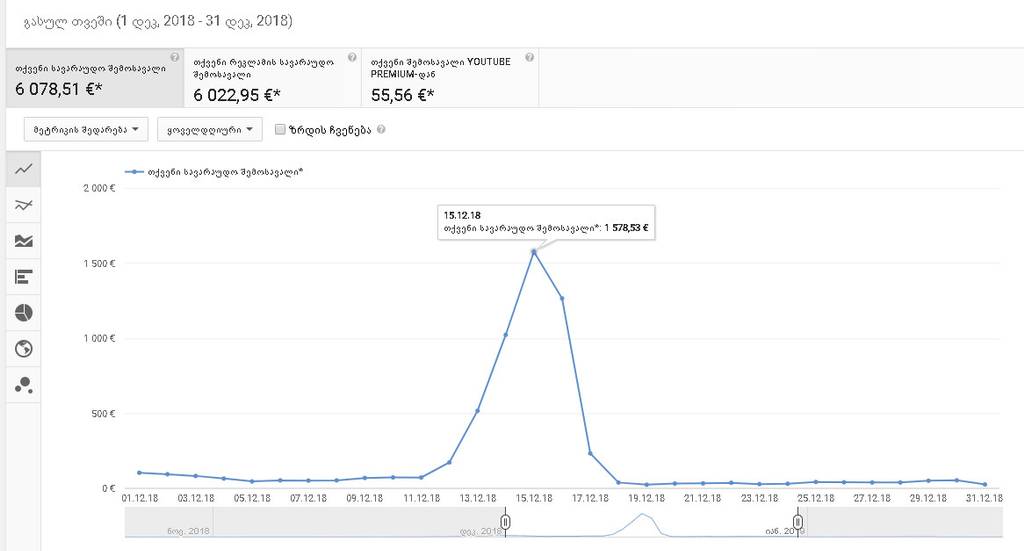This screenshot has width=1024, height=551.
Task: Open help icon on estimated revenue card
Action: (x=174, y=57)
